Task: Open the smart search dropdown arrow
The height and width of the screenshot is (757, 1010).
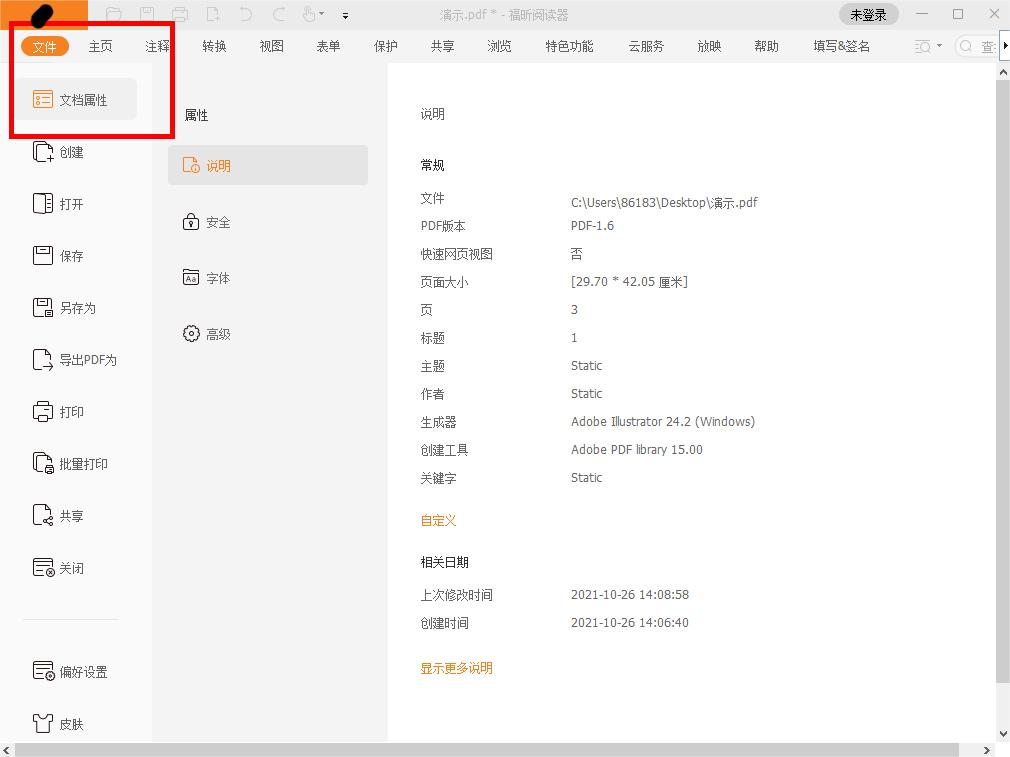Action: pyautogui.click(x=941, y=46)
